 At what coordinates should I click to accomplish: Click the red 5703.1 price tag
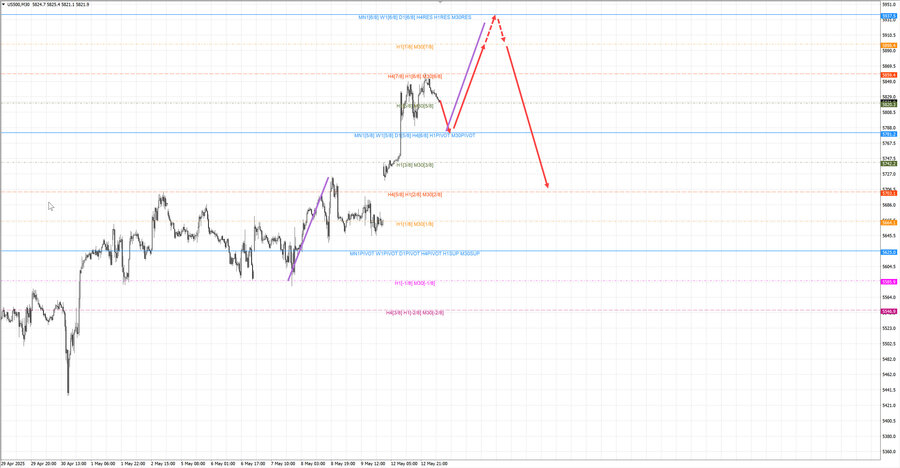[889, 194]
